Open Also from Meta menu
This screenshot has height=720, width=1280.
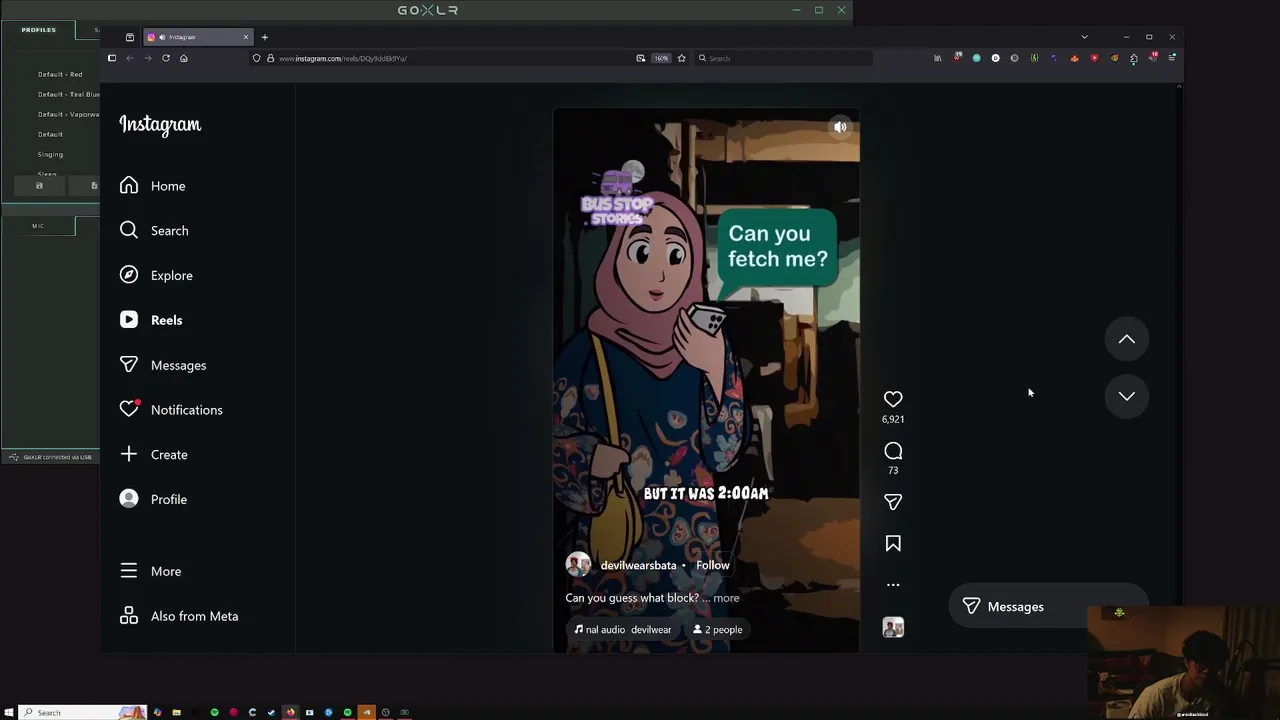(178, 616)
